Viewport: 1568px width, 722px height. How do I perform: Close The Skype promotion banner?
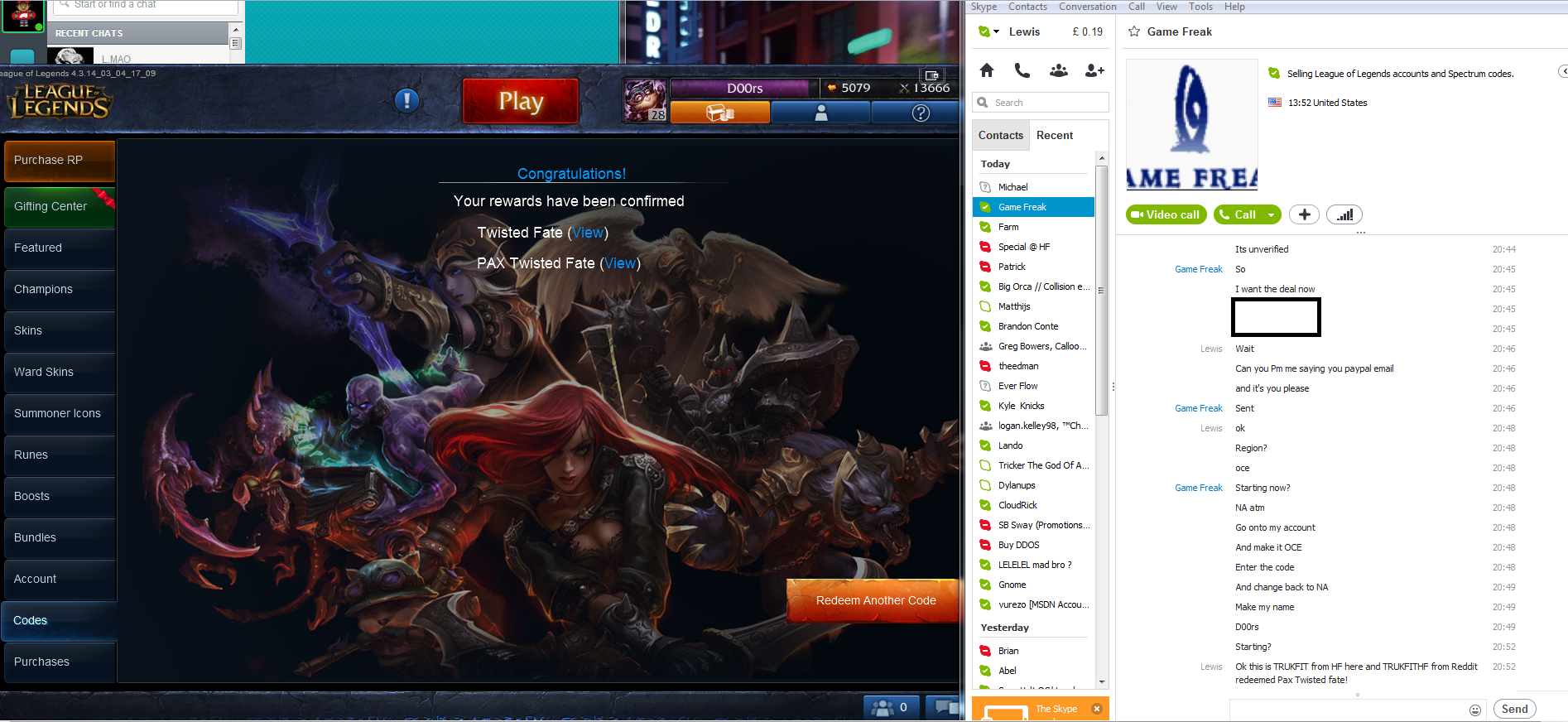(x=1097, y=709)
